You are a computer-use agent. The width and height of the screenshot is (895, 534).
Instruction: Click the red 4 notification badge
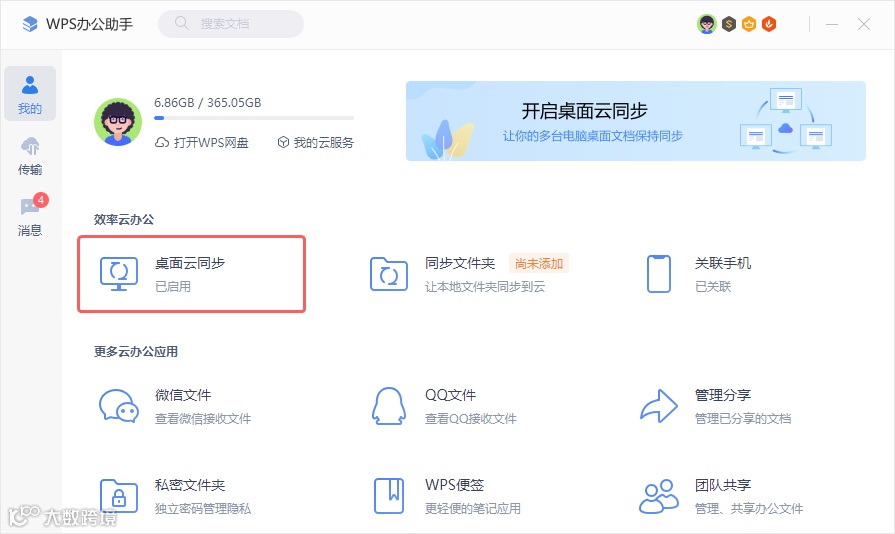pyautogui.click(x=41, y=200)
